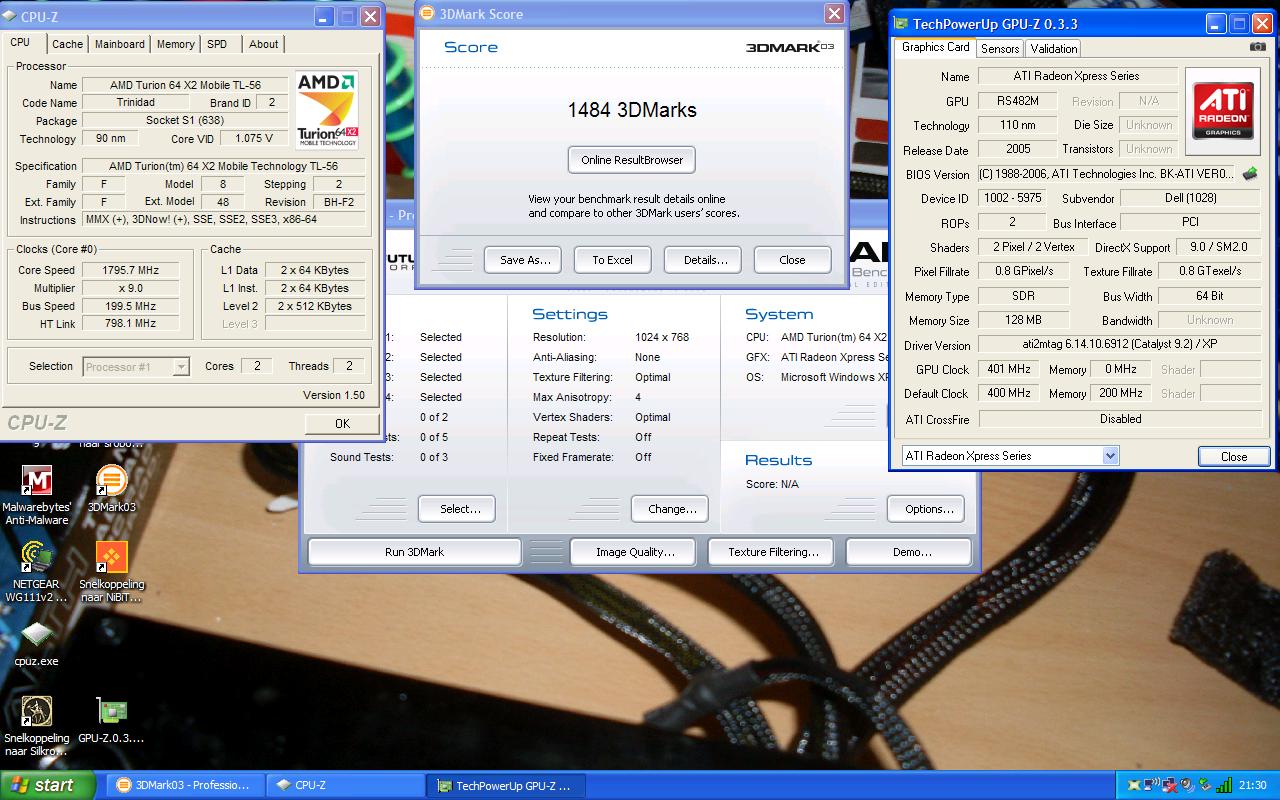Select the Graphics Card tab in GPU-Z
The width and height of the screenshot is (1280, 800).
936,47
